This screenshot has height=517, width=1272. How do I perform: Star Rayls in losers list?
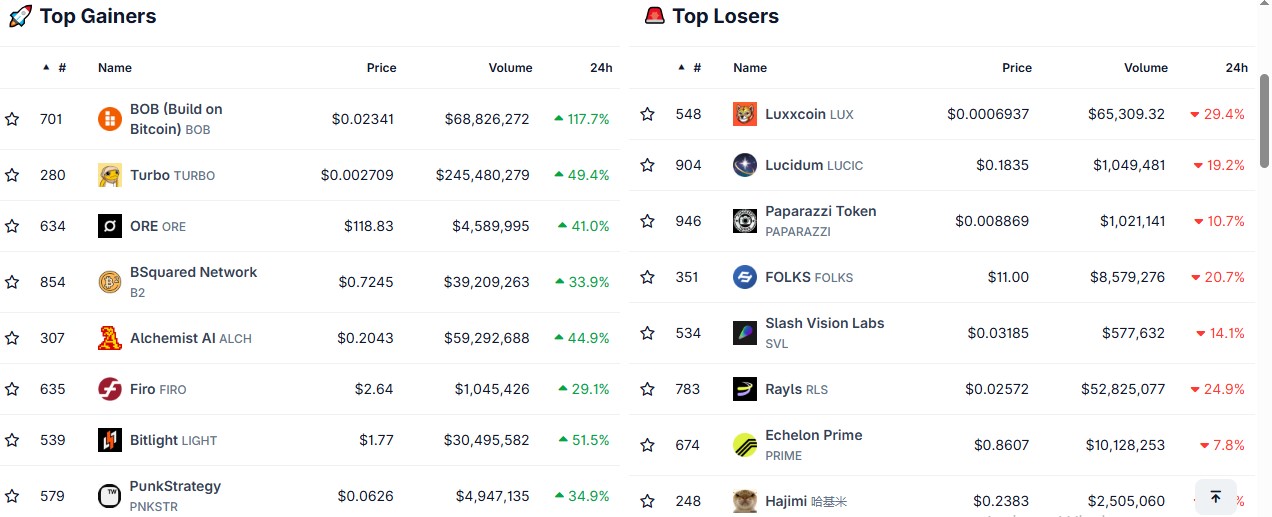click(x=647, y=389)
